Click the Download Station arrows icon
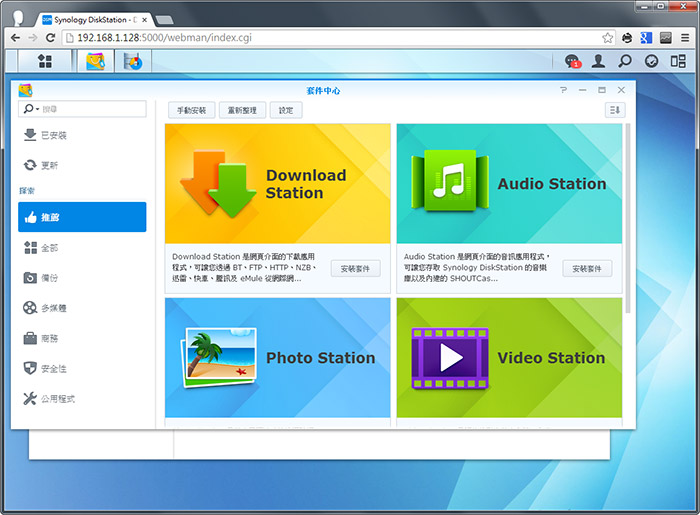 pos(218,183)
